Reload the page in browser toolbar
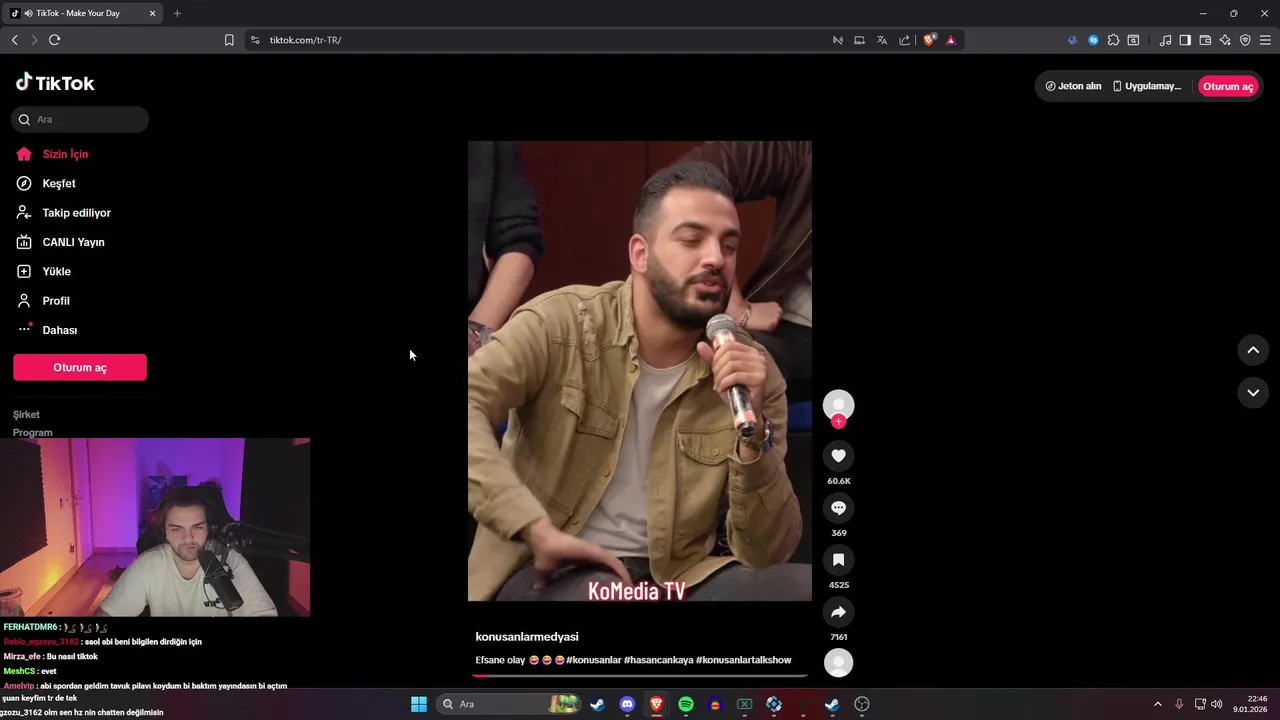This screenshot has width=1280, height=720. pyautogui.click(x=54, y=40)
